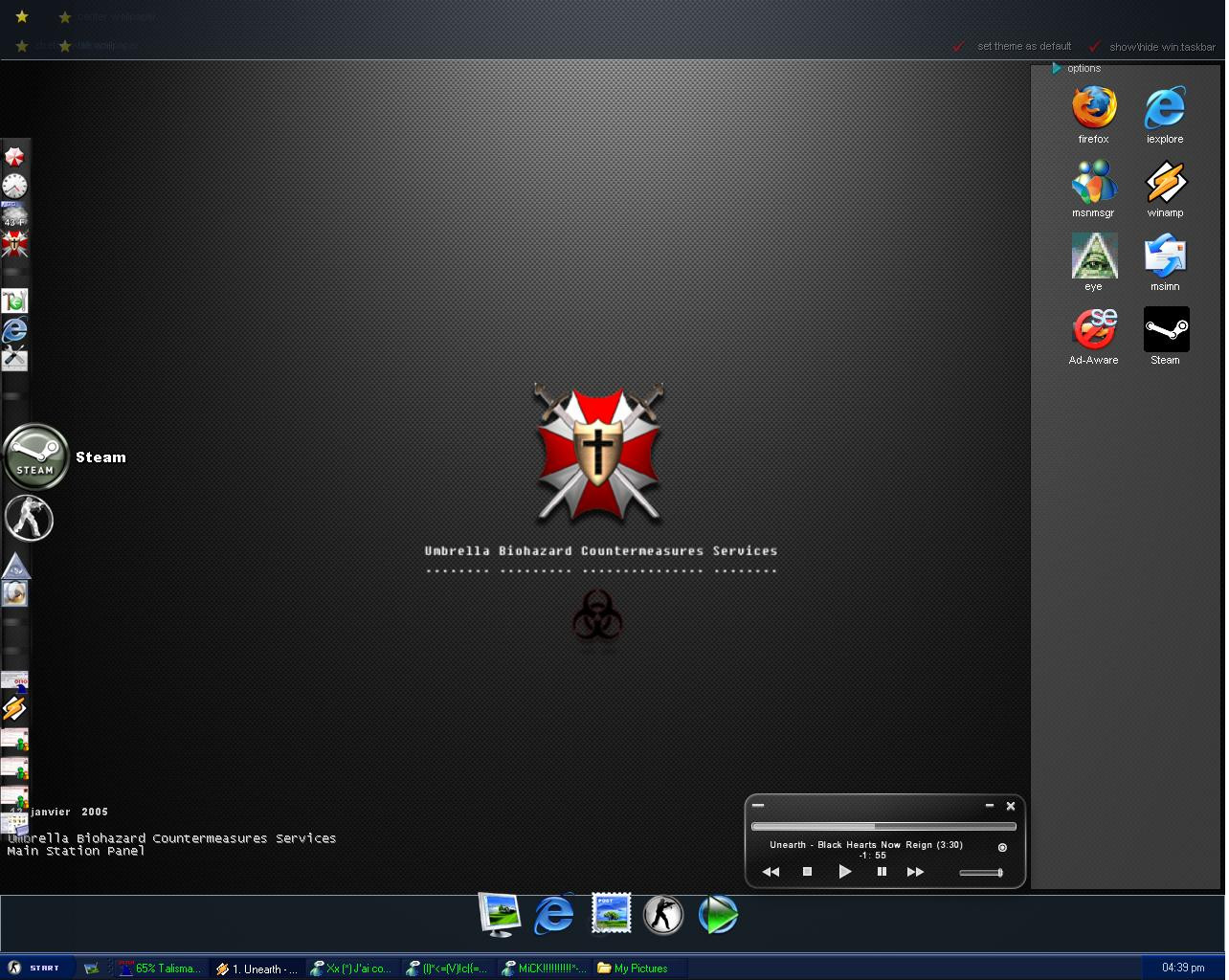This screenshot has height=980, width=1229.
Task: Click the Start button
Action: pos(35,968)
